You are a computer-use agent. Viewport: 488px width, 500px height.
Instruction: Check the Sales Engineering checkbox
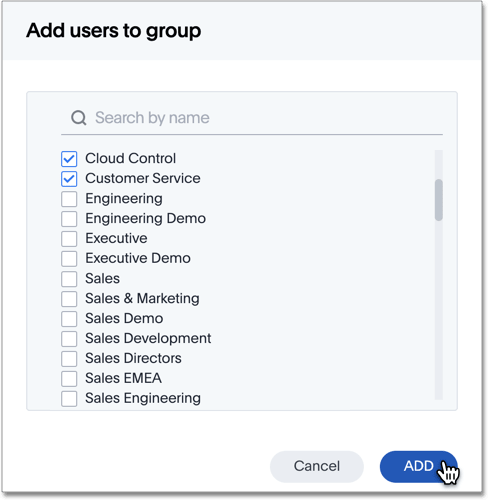[x=69, y=399]
